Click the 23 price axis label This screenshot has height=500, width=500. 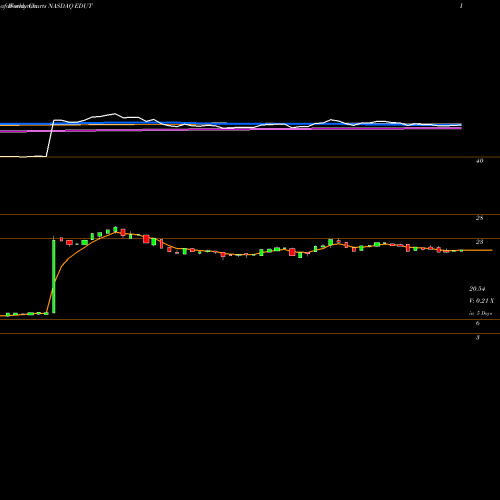[x=479, y=242]
